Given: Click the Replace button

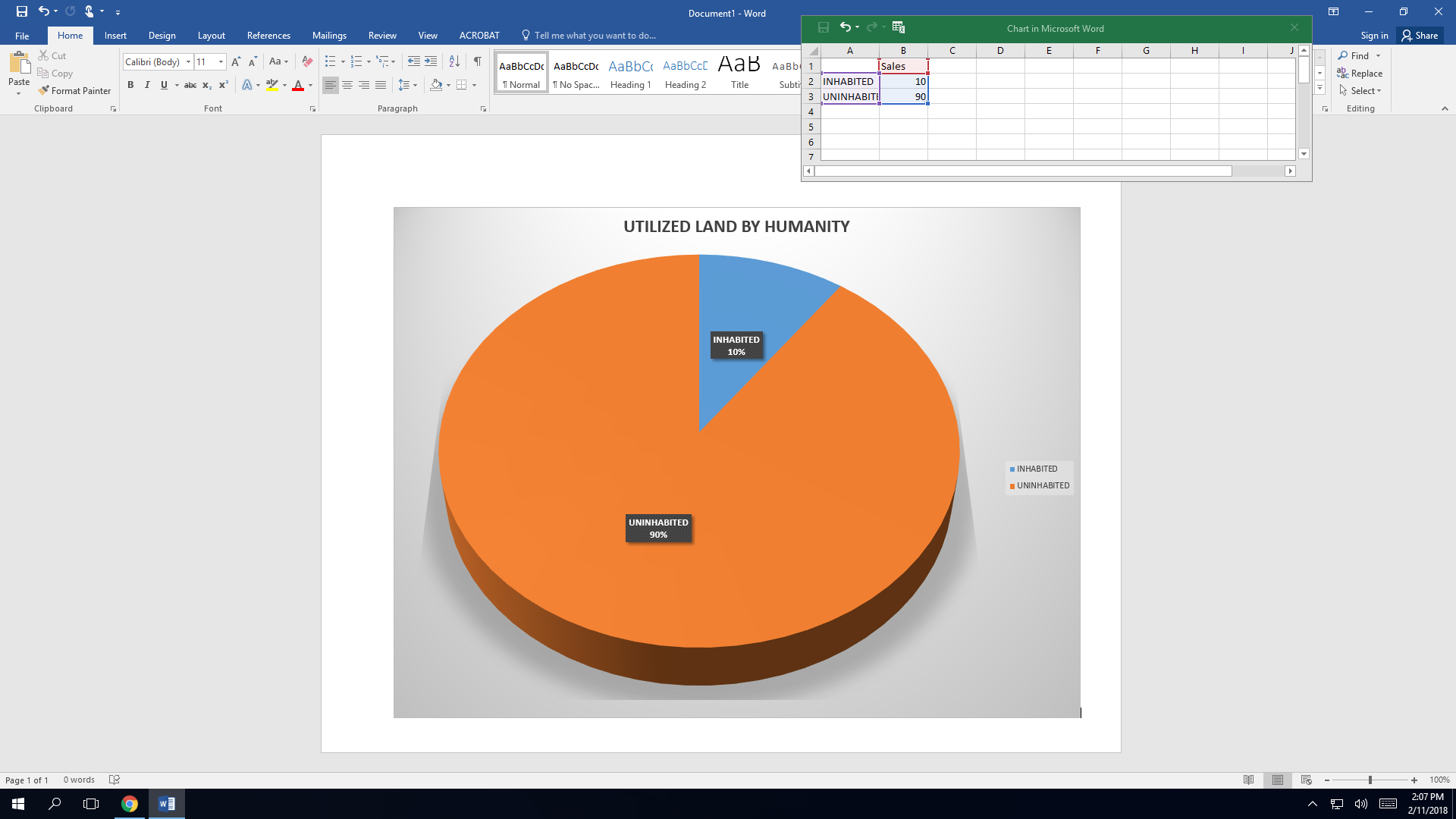Looking at the screenshot, I should (1360, 74).
